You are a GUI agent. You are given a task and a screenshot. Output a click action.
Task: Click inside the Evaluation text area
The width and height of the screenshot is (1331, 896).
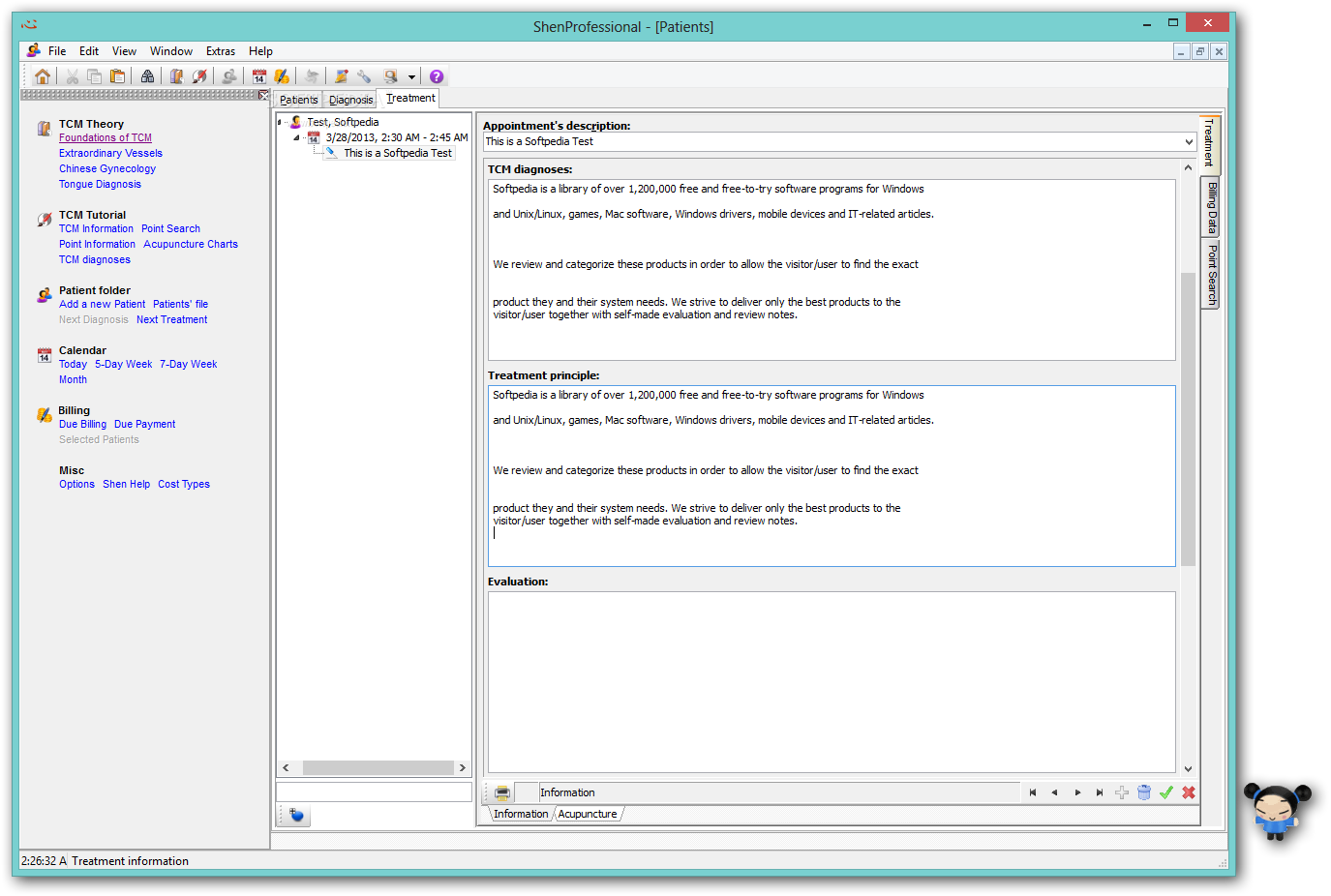[832, 682]
